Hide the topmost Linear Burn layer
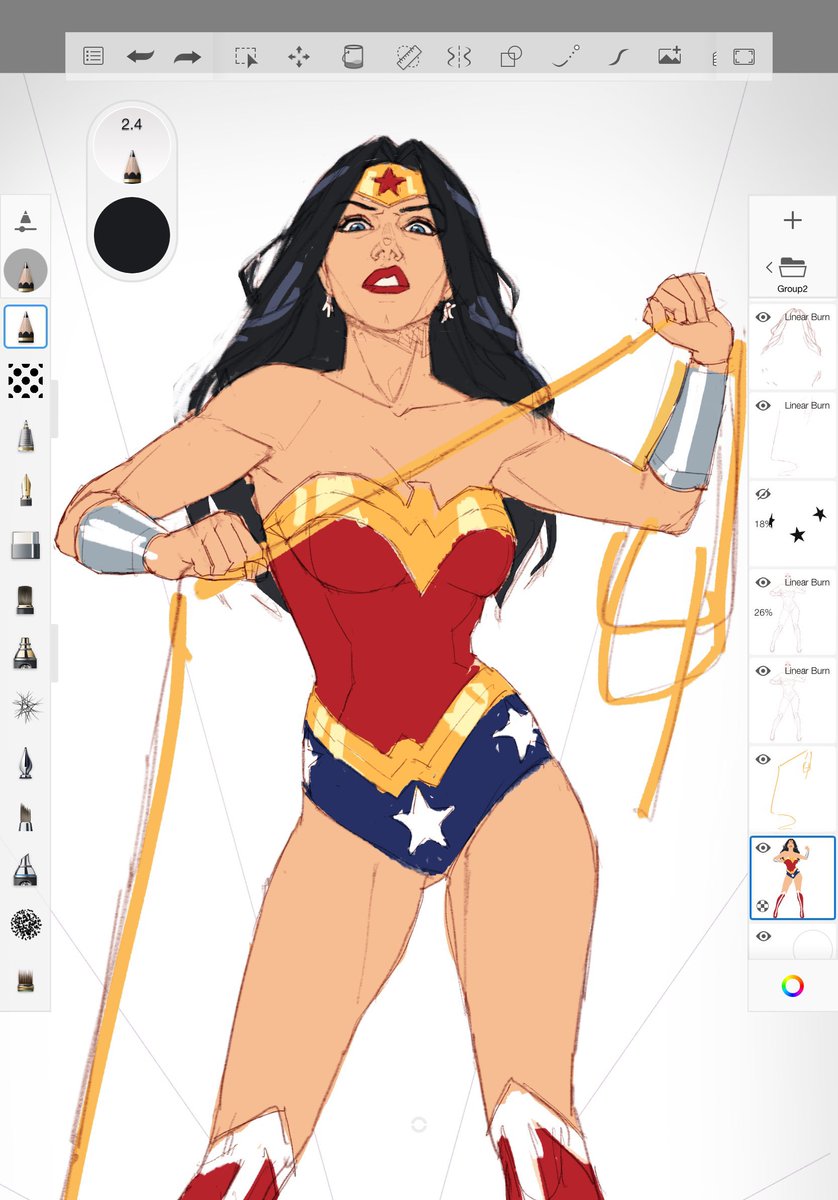838x1200 pixels. click(763, 317)
